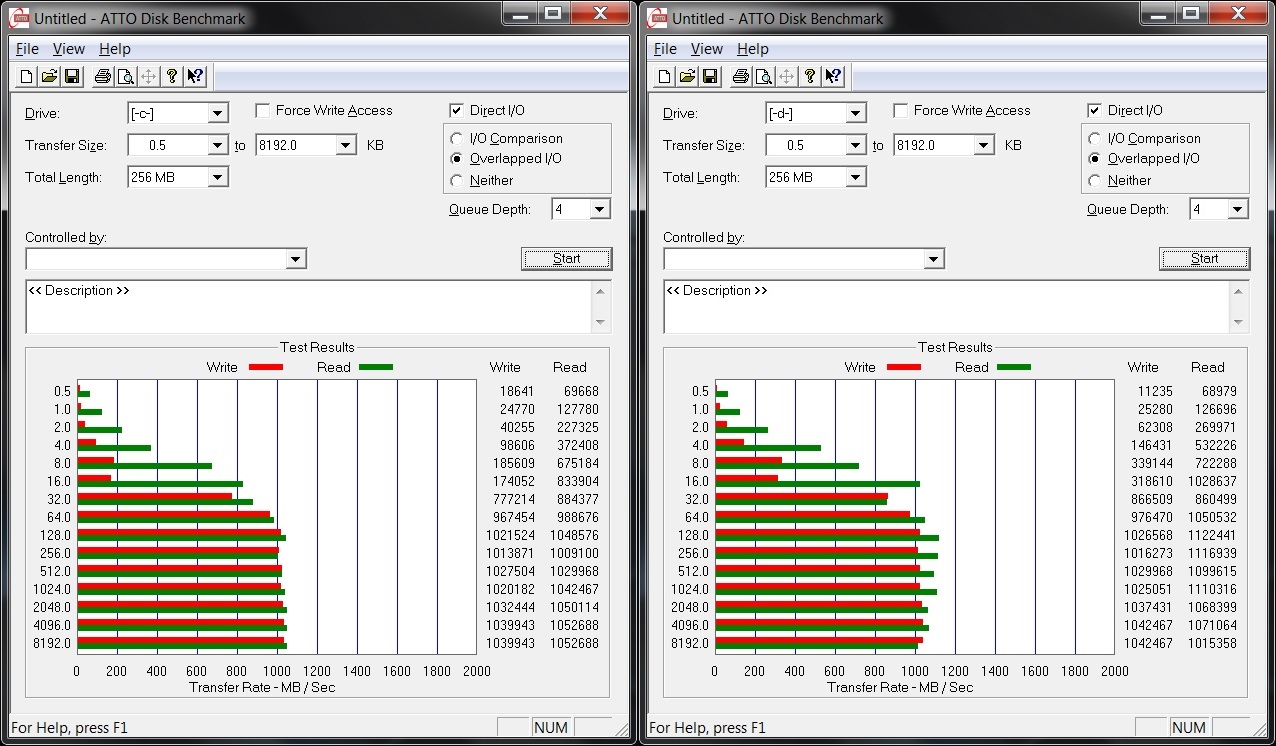Activate the context help pointer icon in drive D window

833,76
